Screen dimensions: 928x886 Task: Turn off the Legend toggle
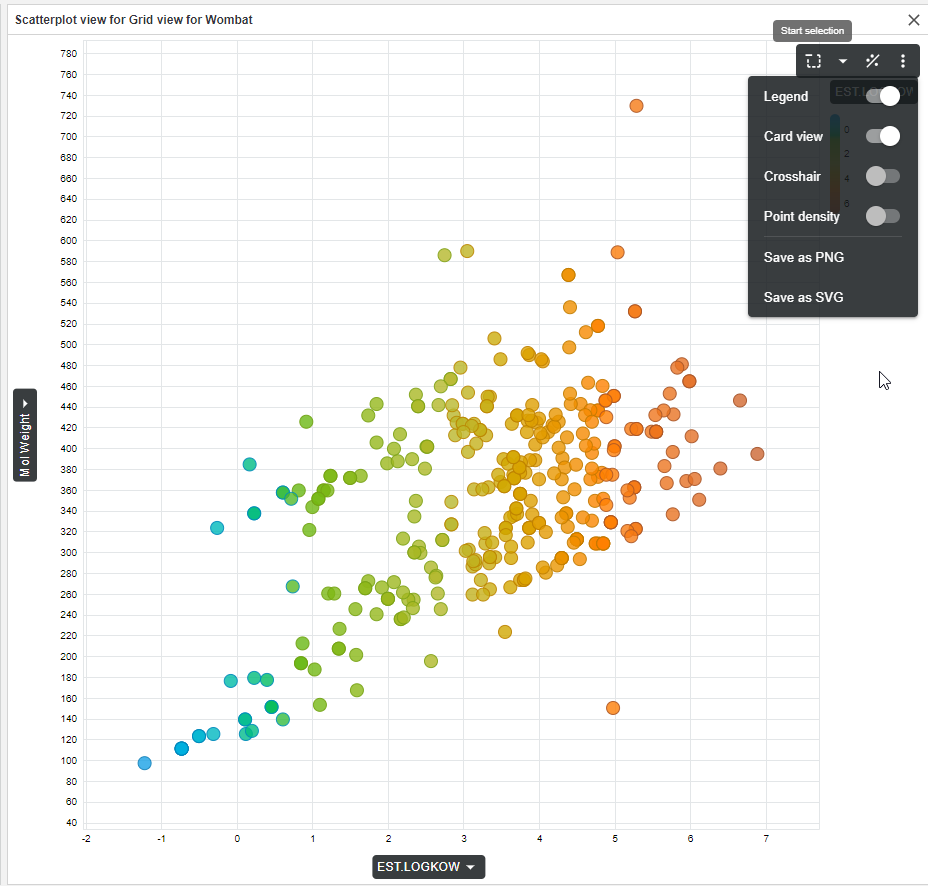click(x=883, y=96)
